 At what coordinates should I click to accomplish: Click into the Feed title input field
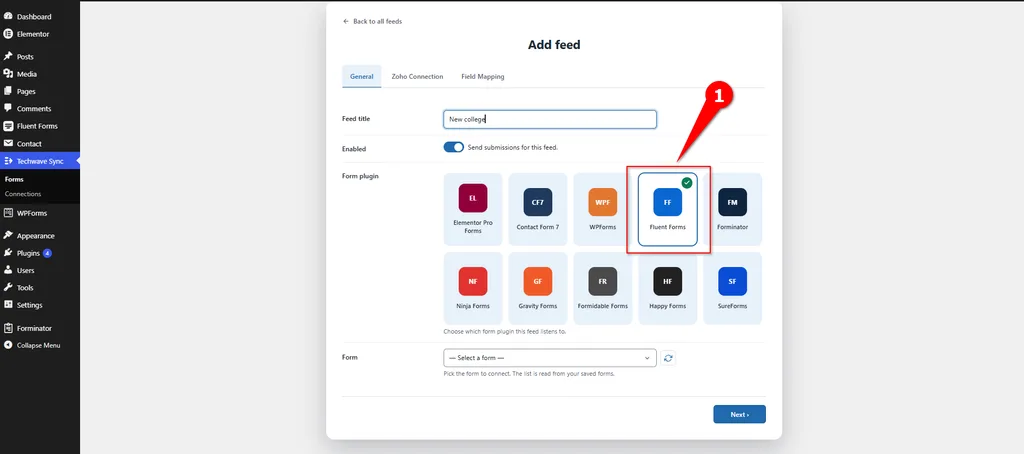click(549, 120)
